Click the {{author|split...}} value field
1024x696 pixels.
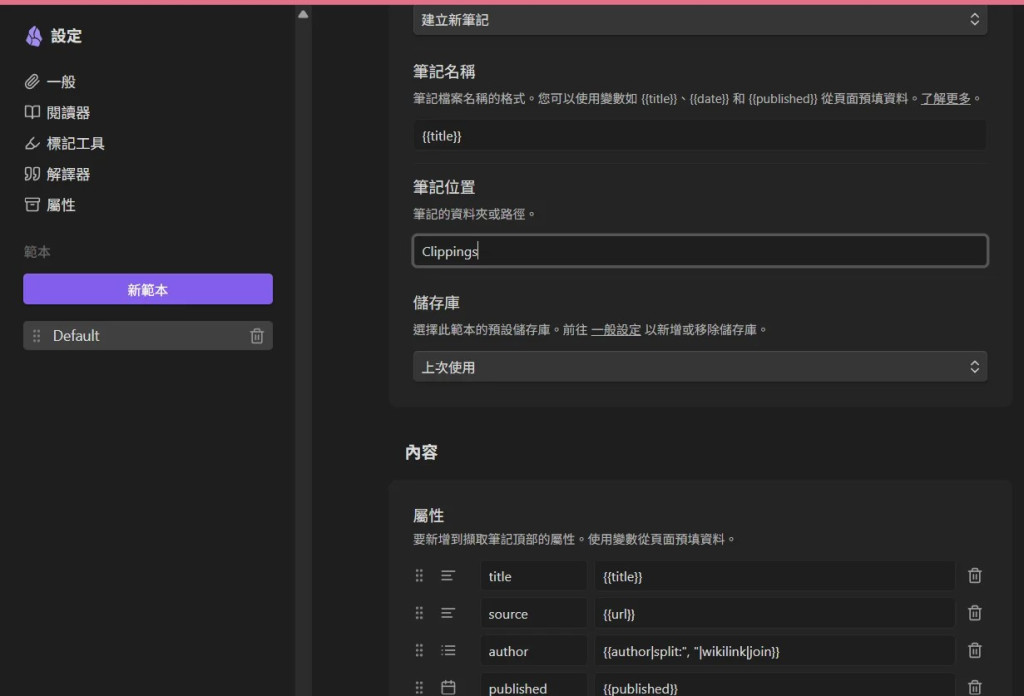coord(775,651)
